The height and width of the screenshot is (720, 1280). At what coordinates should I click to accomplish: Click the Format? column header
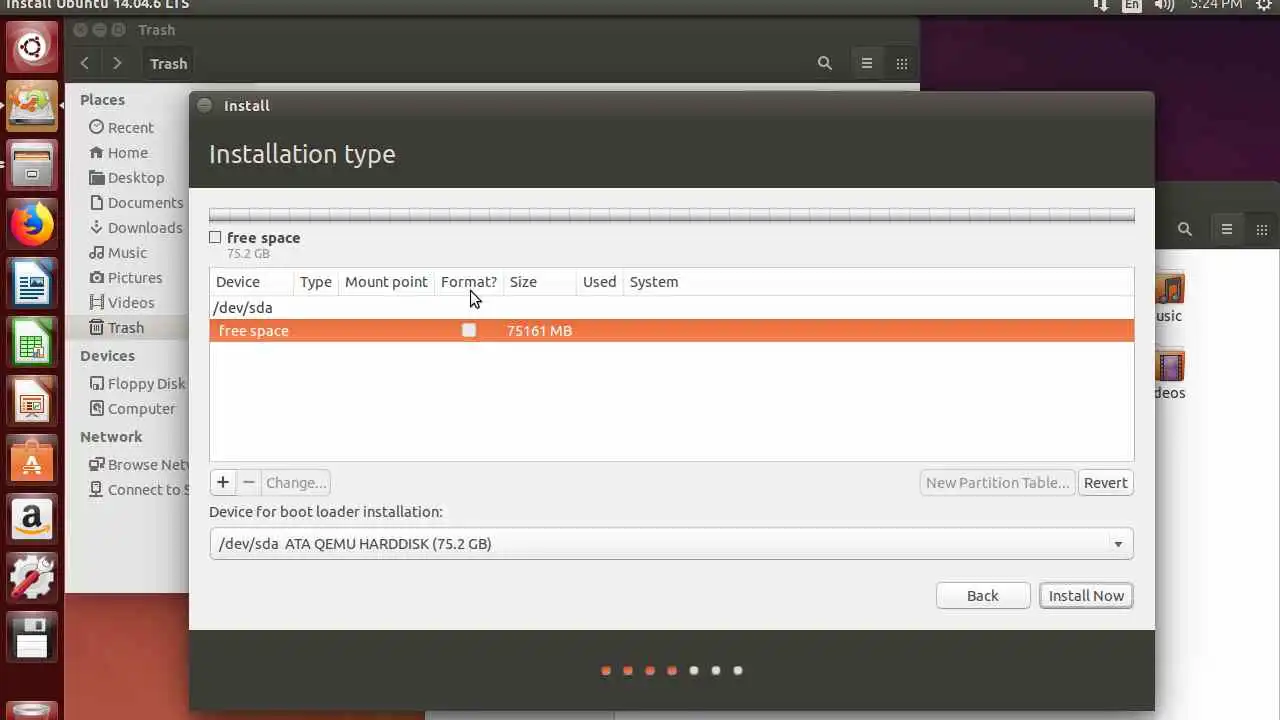pos(468,282)
